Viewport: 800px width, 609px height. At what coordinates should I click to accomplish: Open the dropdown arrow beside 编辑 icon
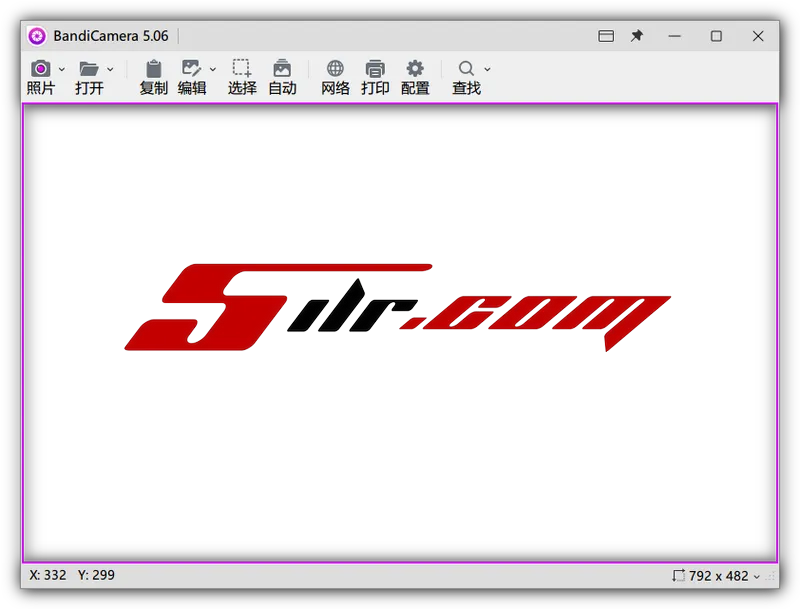(x=212, y=70)
